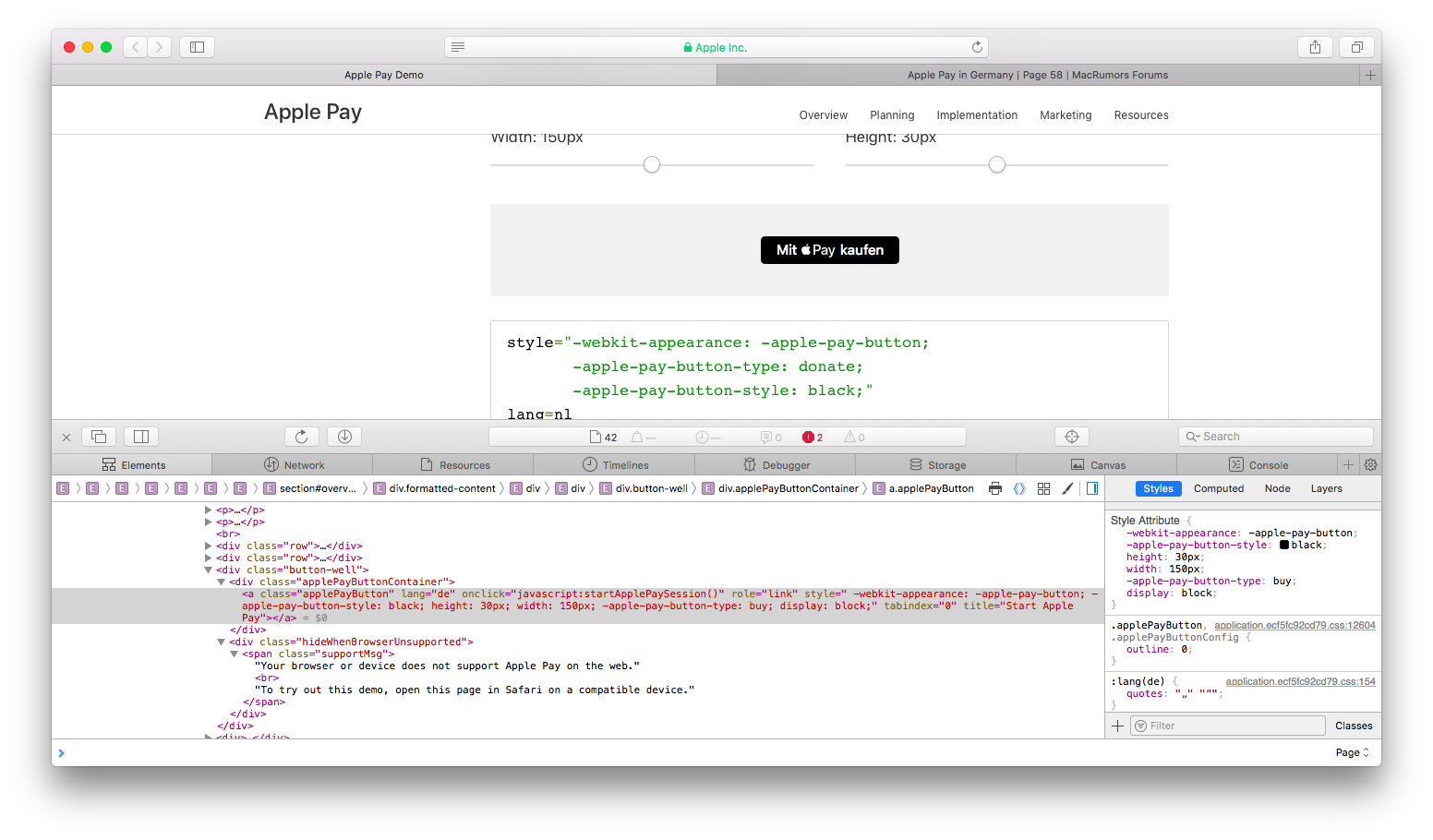Image resolution: width=1433 pixels, height=840 pixels.
Task: Show the Safari sidebar
Action: [x=197, y=47]
